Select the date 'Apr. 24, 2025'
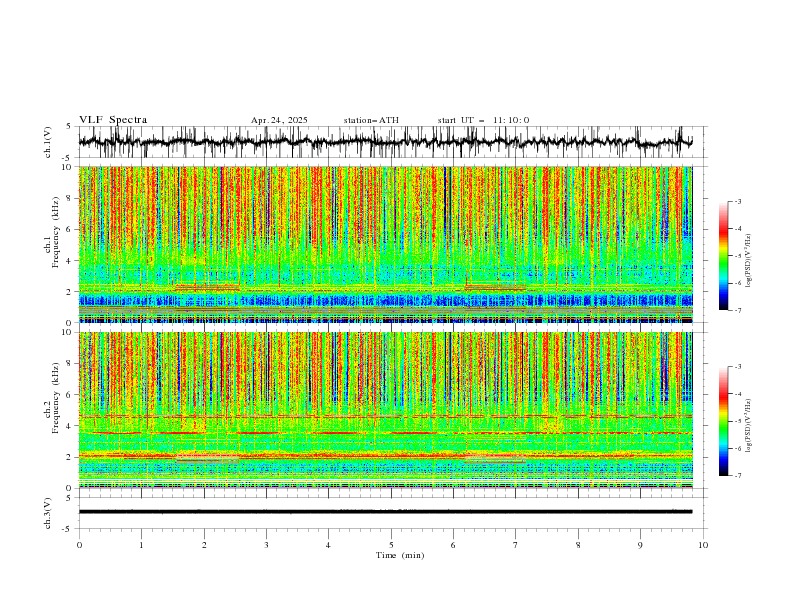 (x=279, y=120)
